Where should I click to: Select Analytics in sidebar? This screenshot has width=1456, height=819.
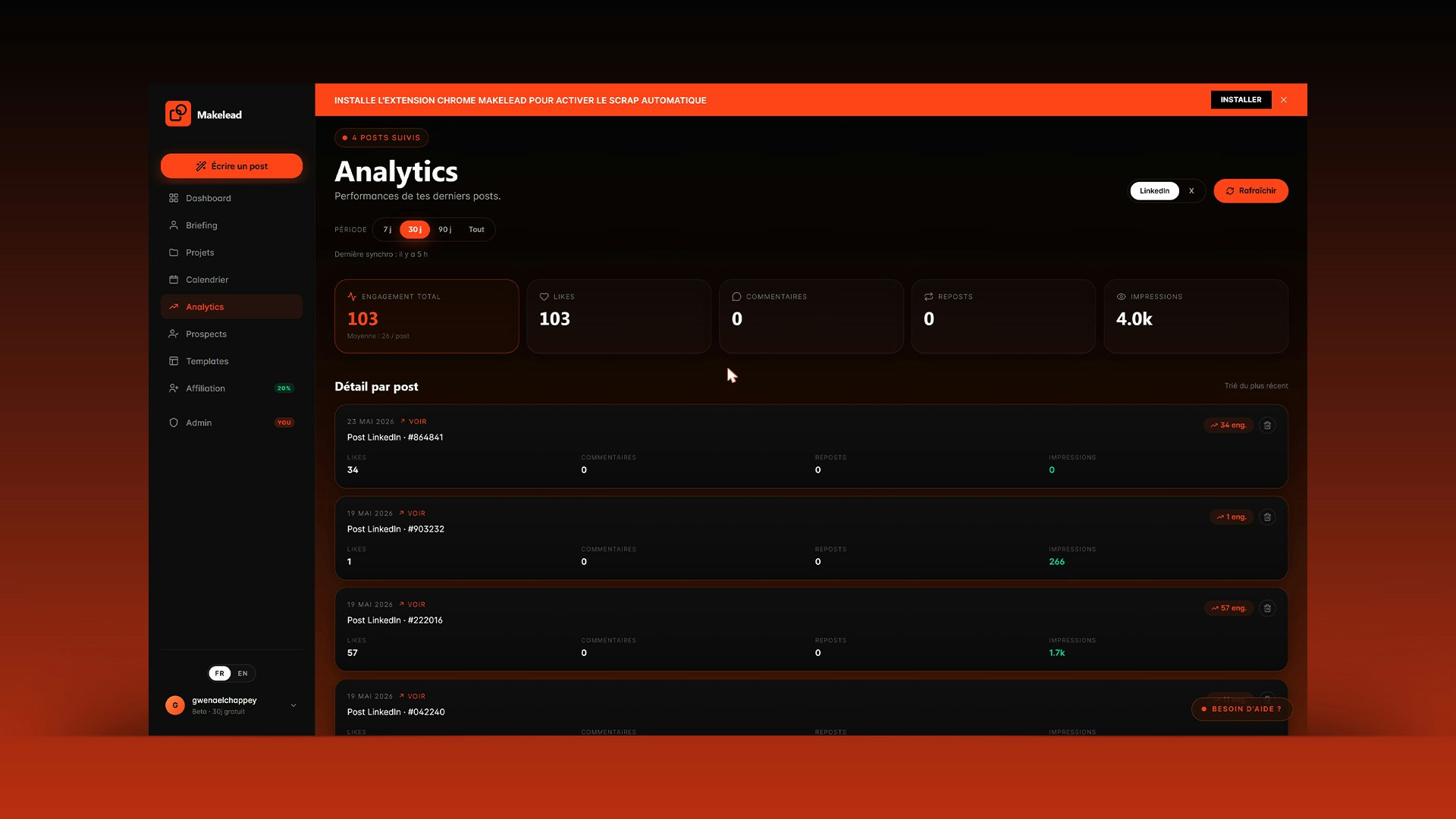point(231,307)
